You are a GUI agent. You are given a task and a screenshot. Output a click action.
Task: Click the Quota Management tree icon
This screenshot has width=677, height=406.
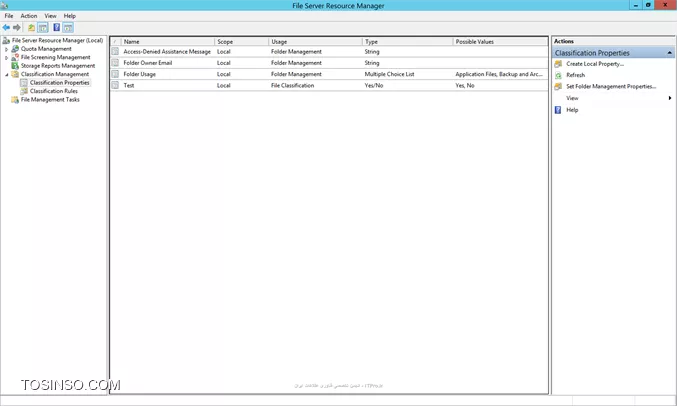coord(15,49)
